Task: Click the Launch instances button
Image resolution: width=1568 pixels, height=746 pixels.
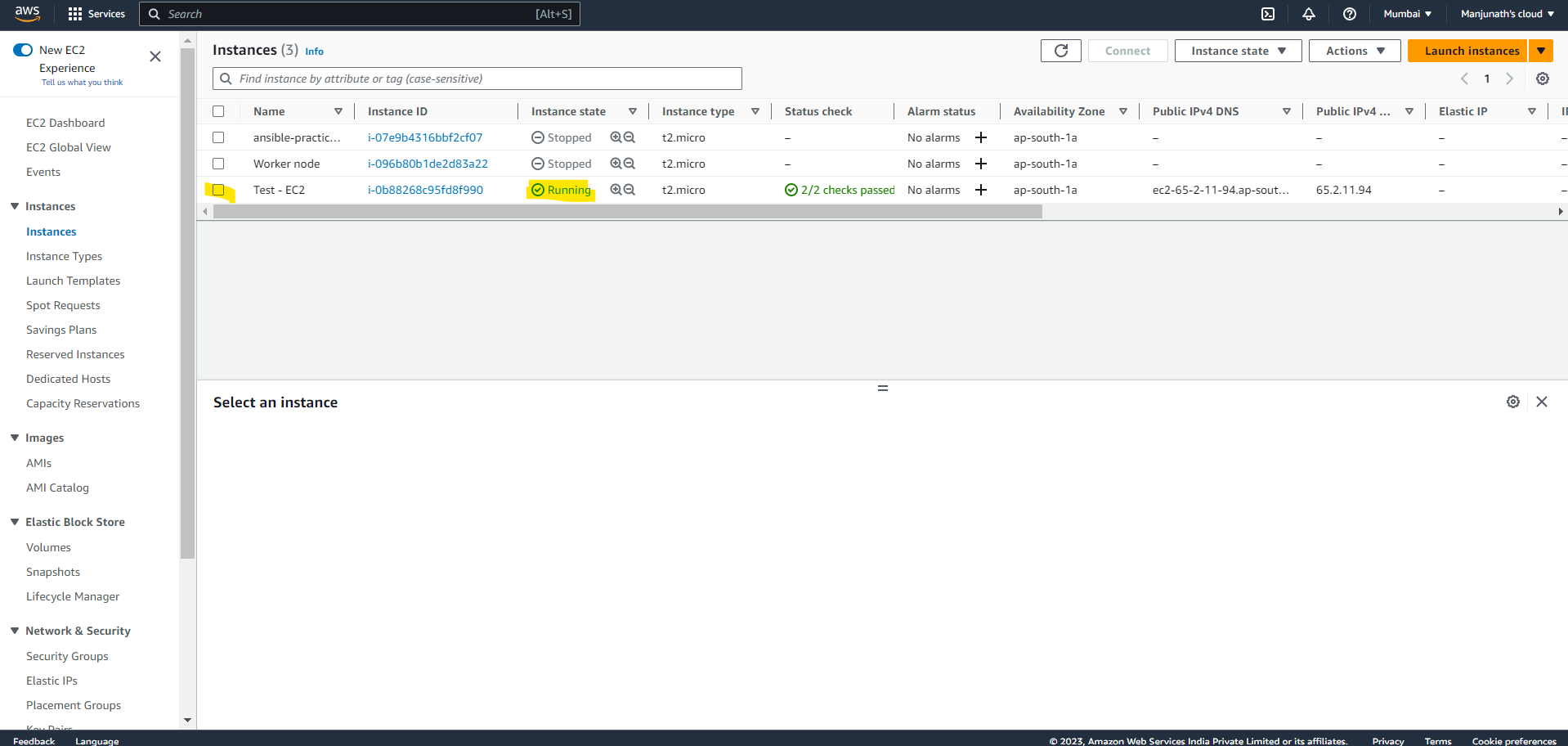Action: [1472, 51]
